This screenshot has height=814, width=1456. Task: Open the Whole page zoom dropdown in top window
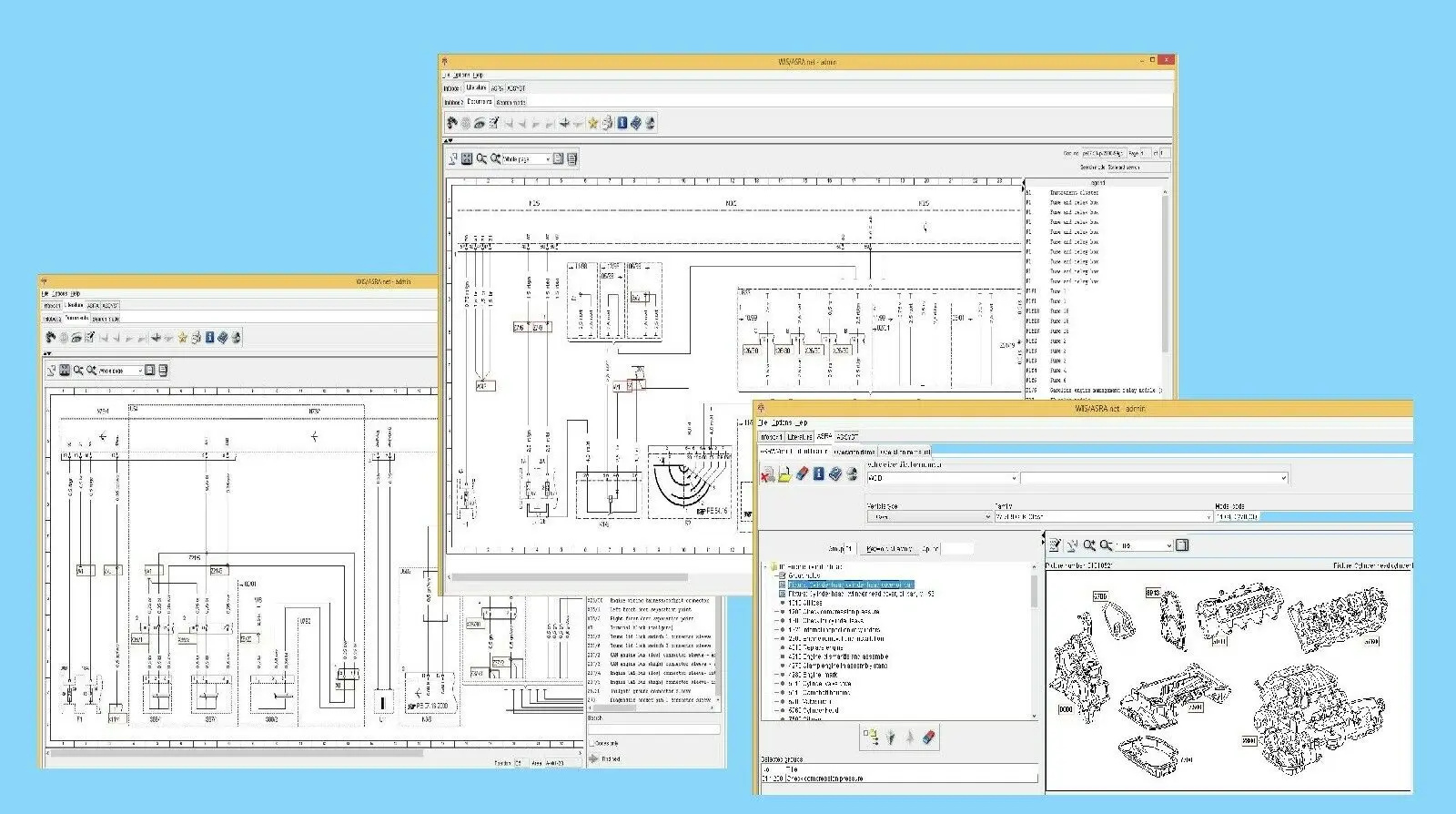click(x=547, y=159)
